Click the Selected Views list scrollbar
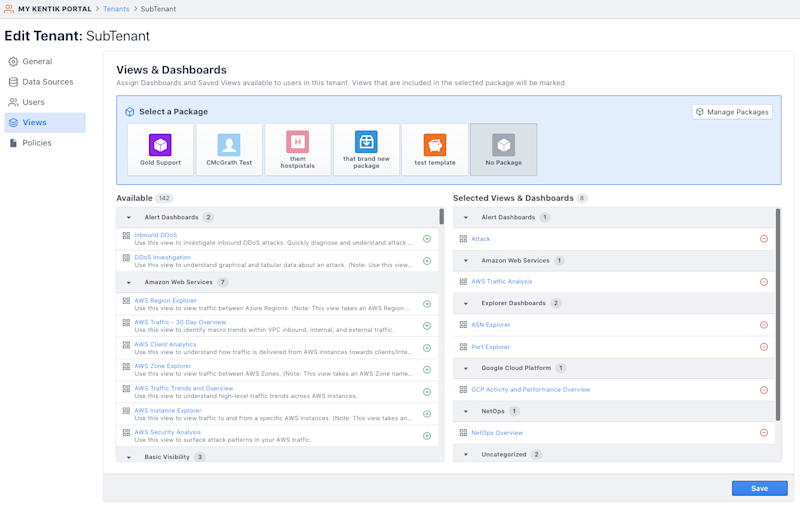Viewport: 800px width, 508px height. click(778, 314)
